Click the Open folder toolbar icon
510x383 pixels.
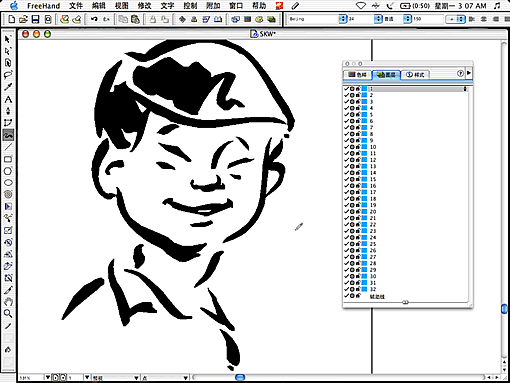tap(23, 19)
